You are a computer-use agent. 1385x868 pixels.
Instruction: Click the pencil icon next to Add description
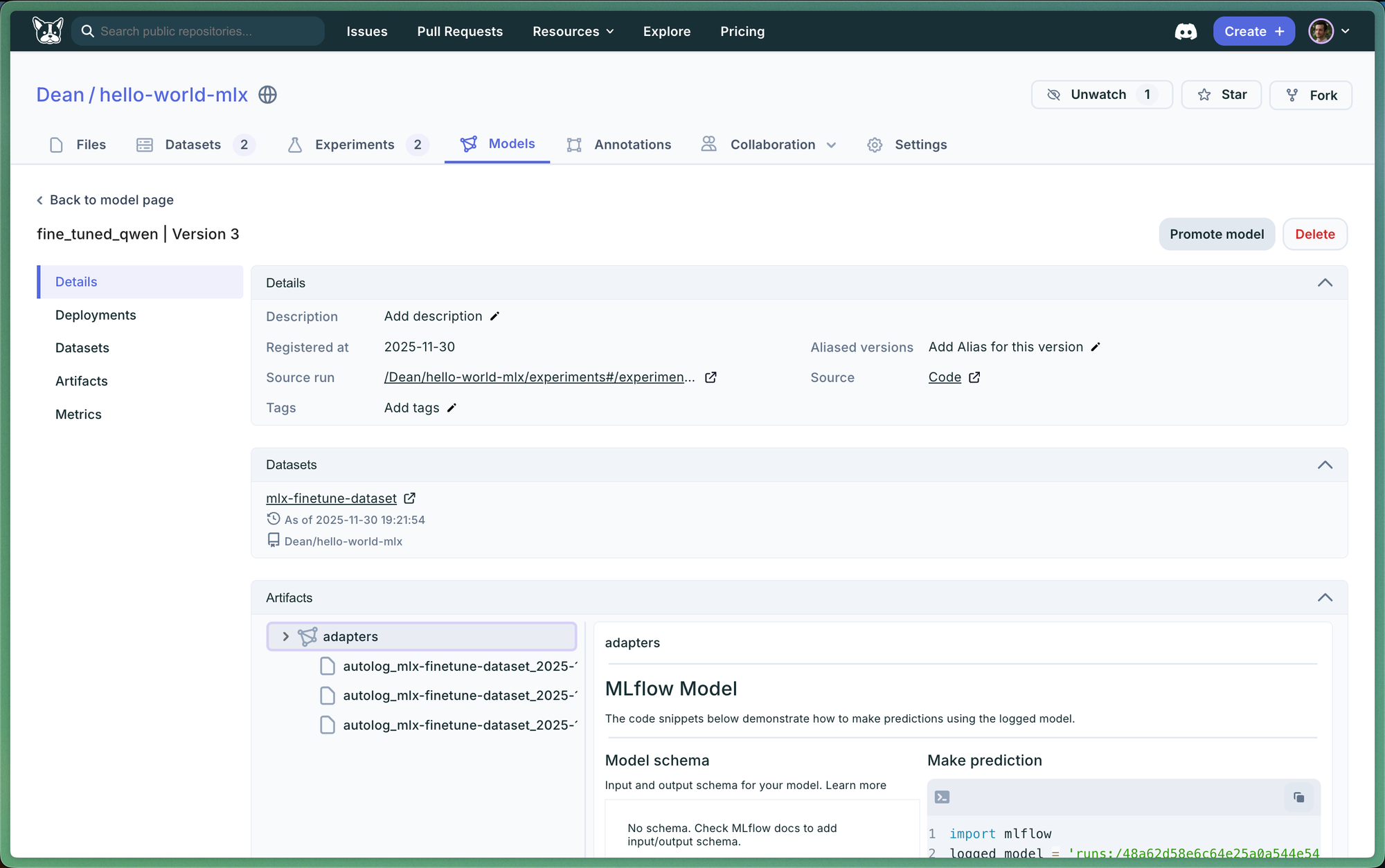click(x=494, y=316)
